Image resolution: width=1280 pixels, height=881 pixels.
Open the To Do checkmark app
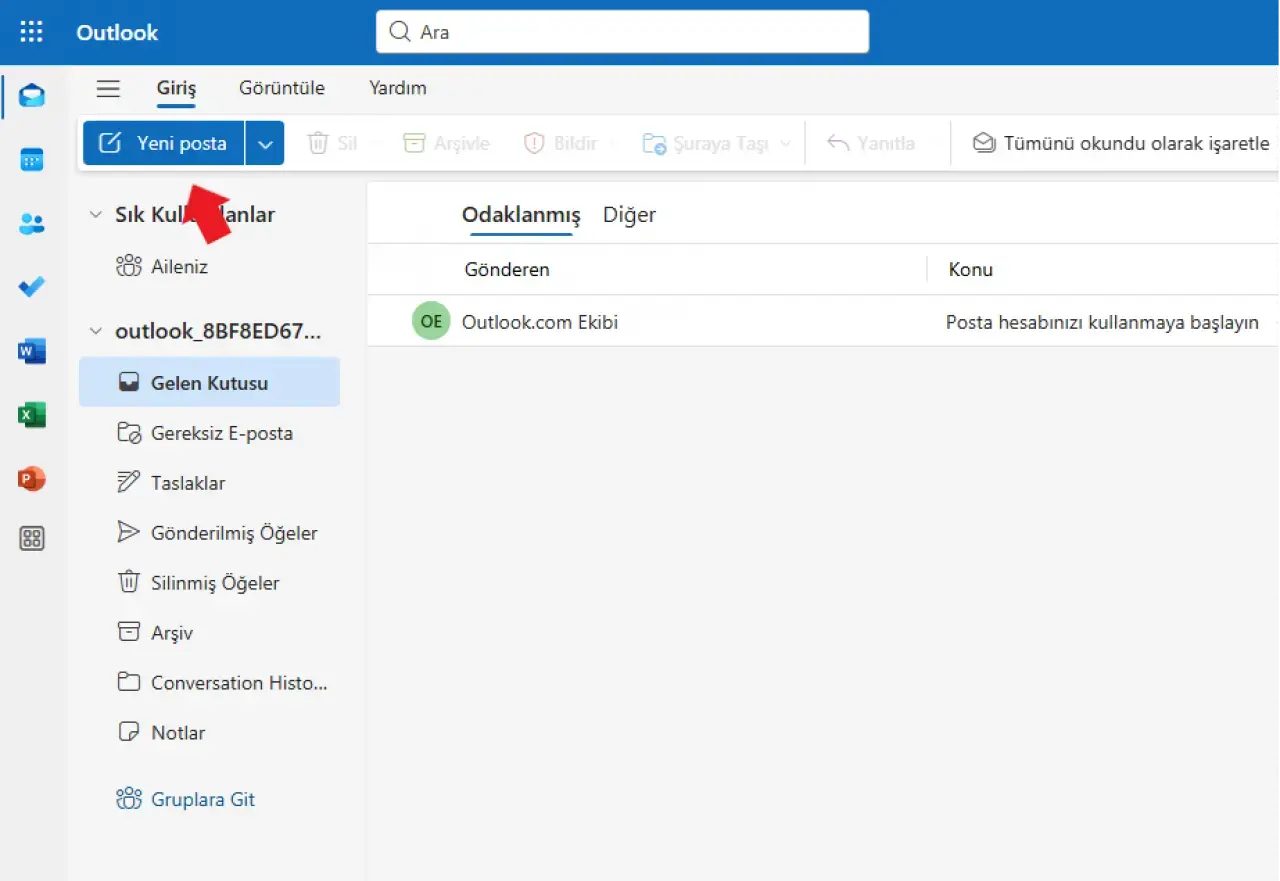click(x=32, y=288)
